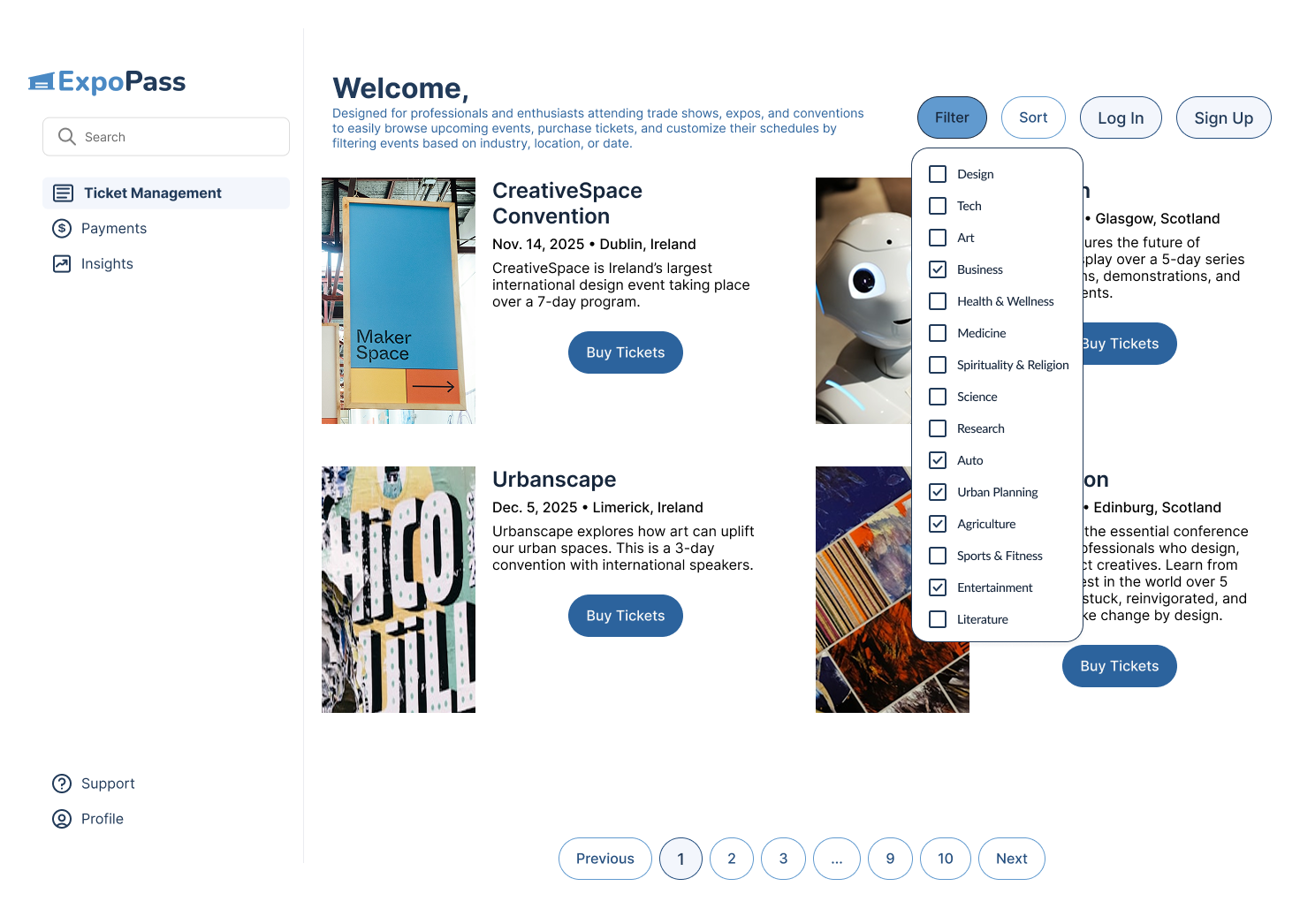Check the Design filter checkbox

tap(938, 174)
